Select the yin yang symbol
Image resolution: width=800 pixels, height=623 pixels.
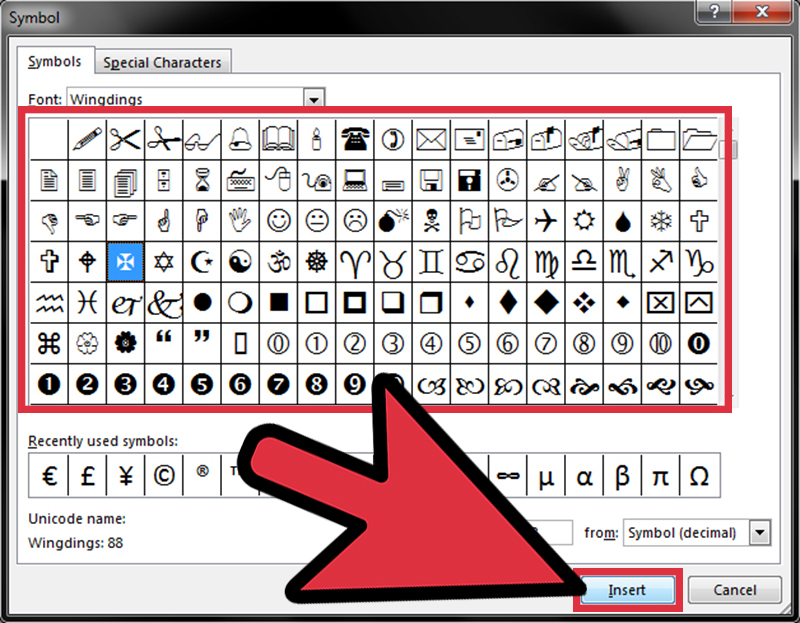pos(240,262)
